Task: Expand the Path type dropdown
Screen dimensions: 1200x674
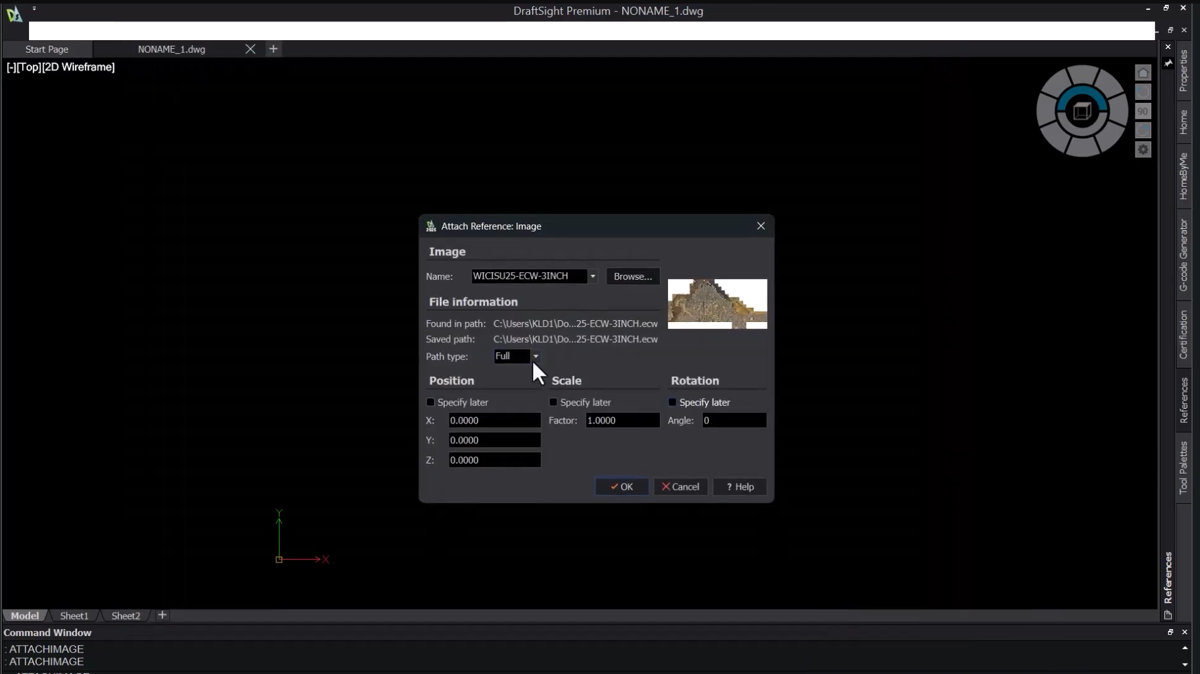Action: (535, 357)
